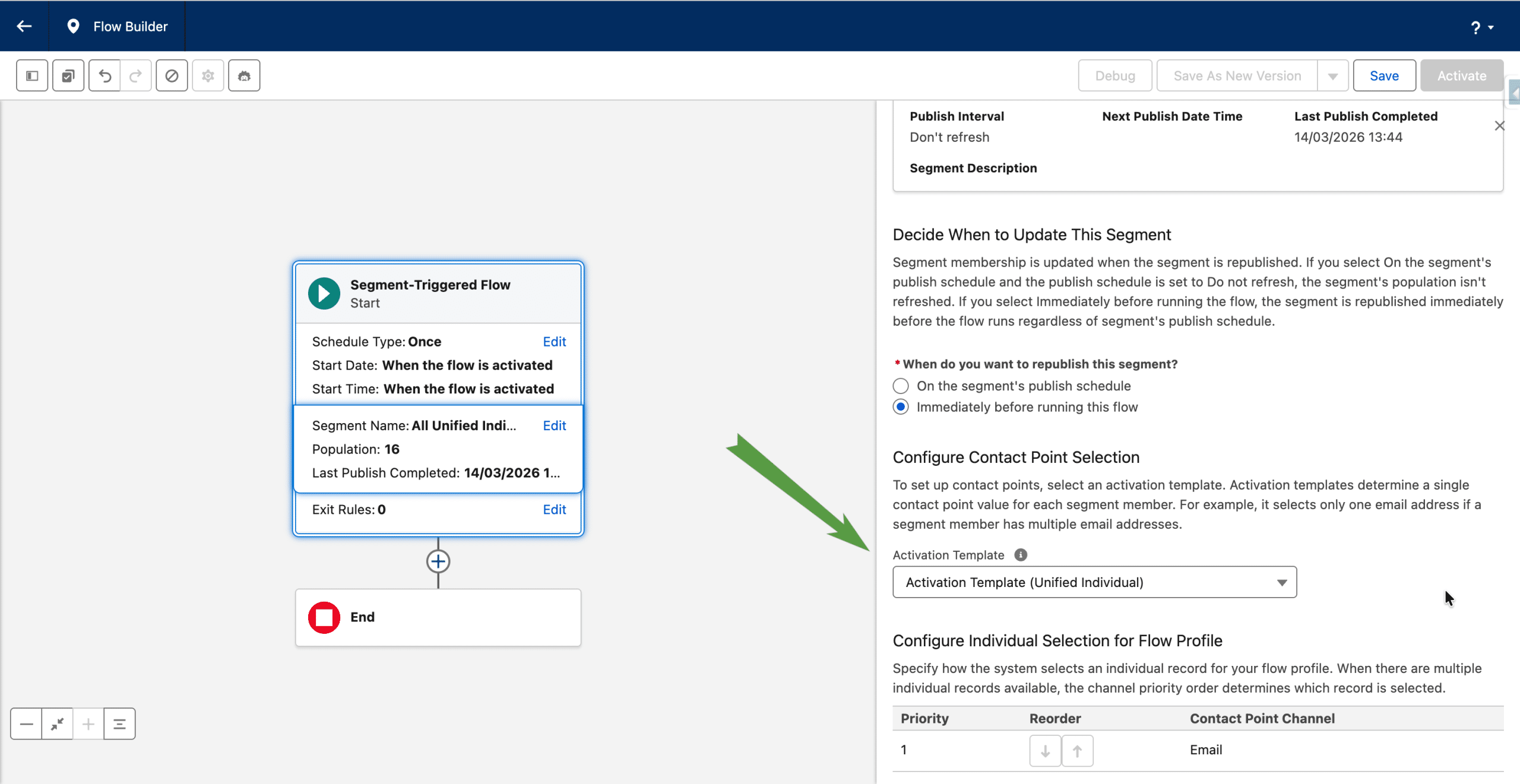The width and height of the screenshot is (1520, 784).
Task: Click zoom out minus button
Action: [x=26, y=724]
